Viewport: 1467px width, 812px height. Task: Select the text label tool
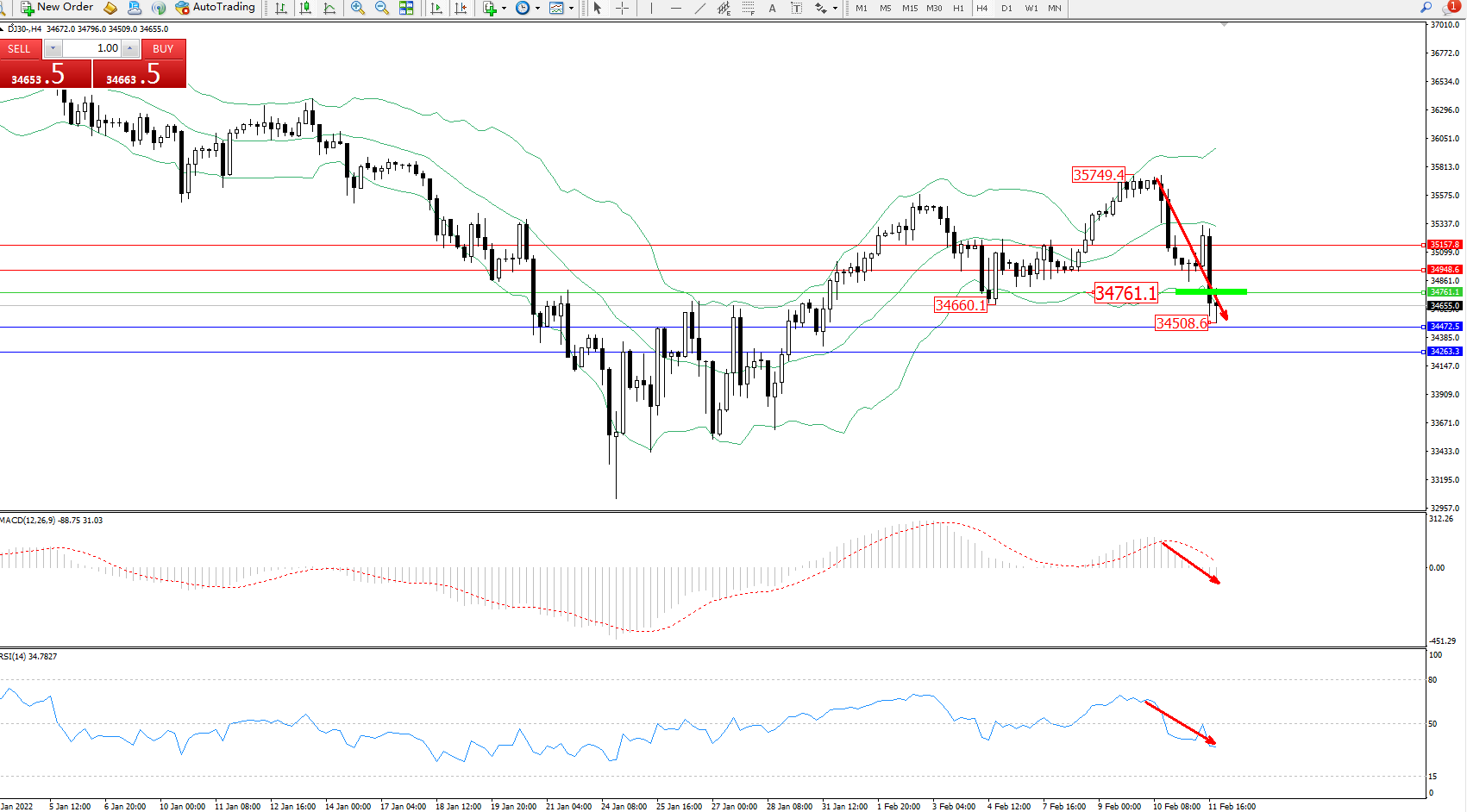(x=772, y=8)
